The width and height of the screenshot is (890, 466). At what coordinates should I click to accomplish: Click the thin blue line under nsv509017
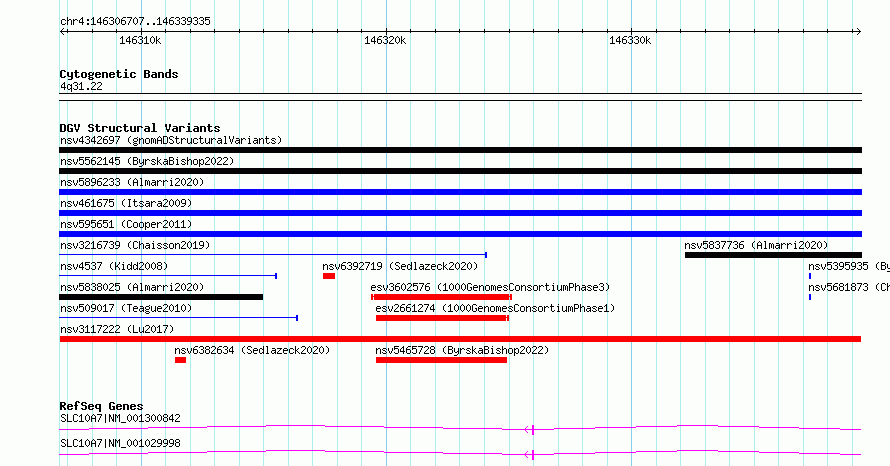tap(179, 318)
